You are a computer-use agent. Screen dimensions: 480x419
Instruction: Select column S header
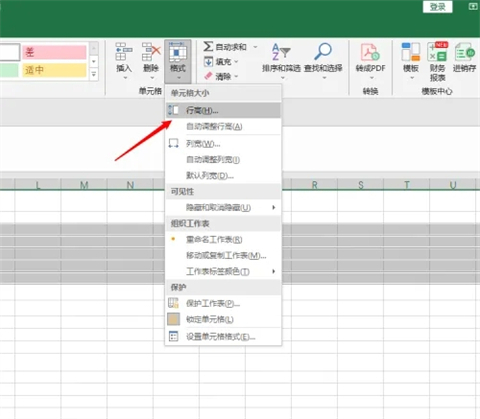point(361,184)
